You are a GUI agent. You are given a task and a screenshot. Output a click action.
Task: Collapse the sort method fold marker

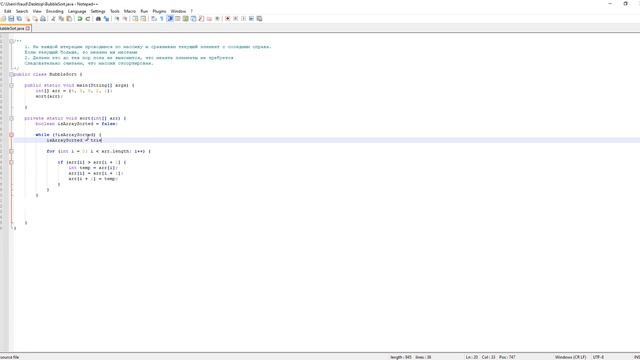coord(11,118)
